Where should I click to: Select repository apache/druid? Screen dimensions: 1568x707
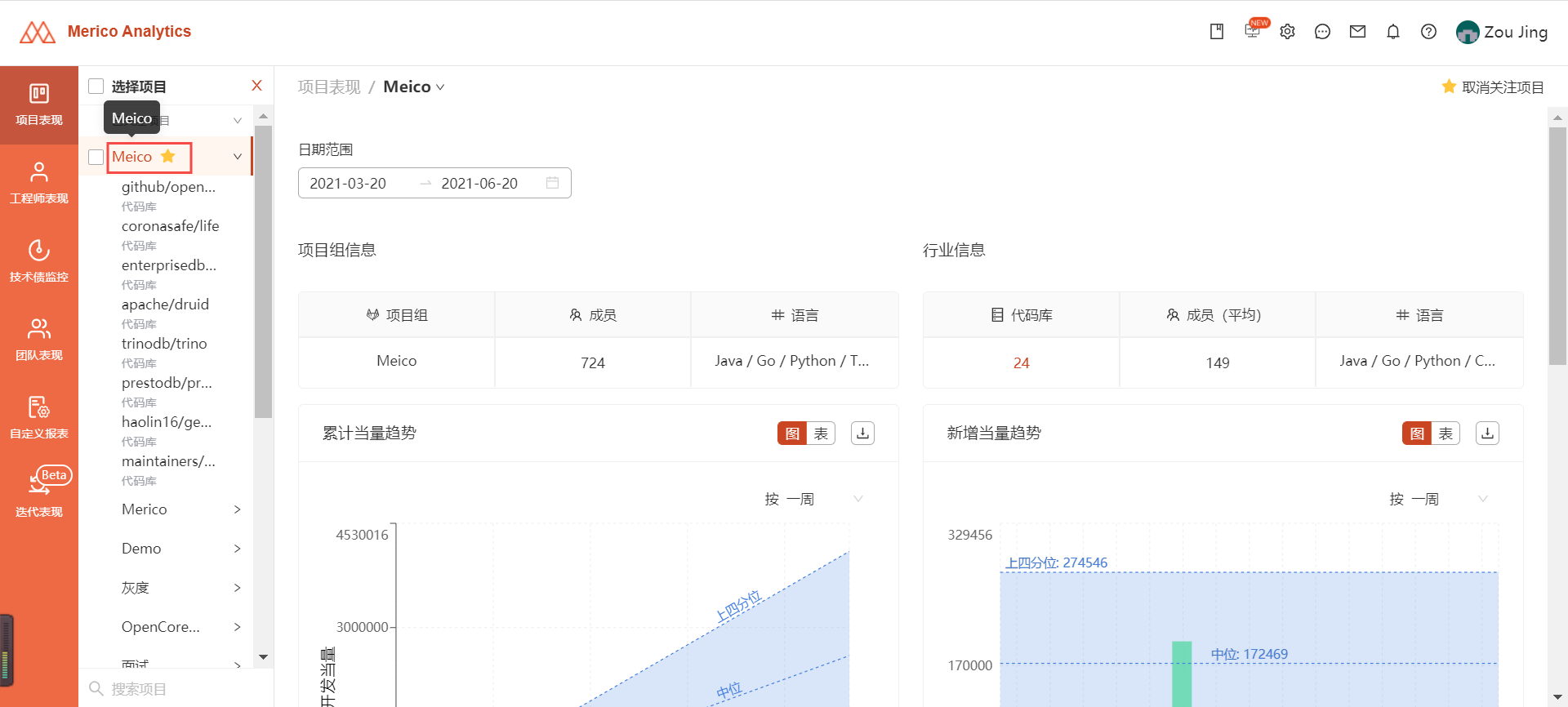click(x=165, y=305)
